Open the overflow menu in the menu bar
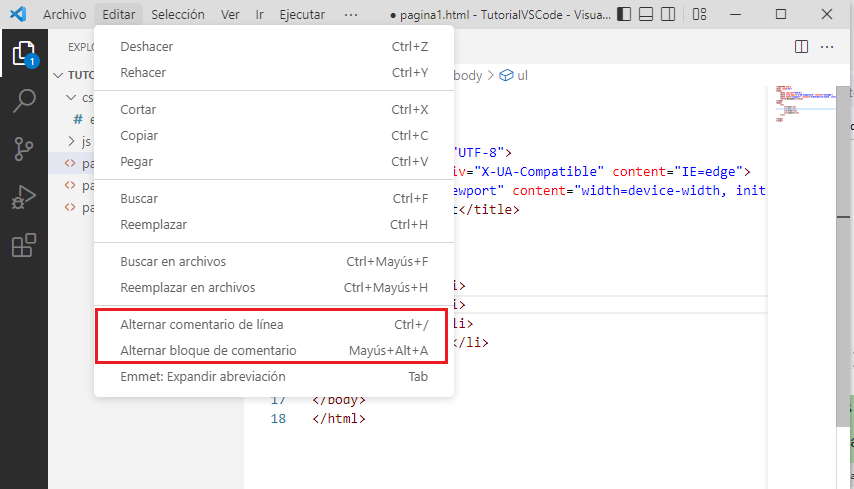 [351, 15]
